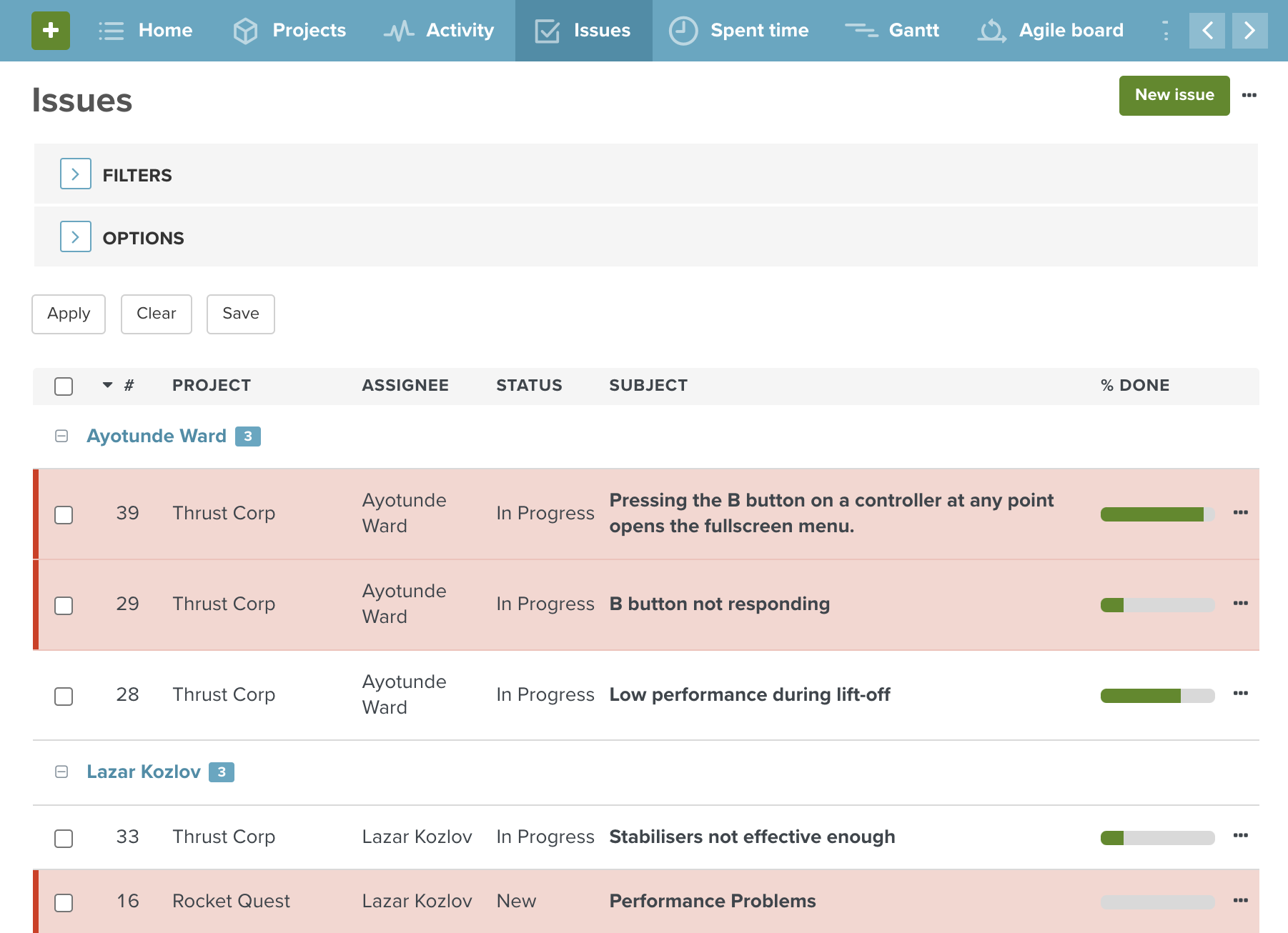
Task: Open issue 'Low performance during lift-off'
Action: point(750,695)
